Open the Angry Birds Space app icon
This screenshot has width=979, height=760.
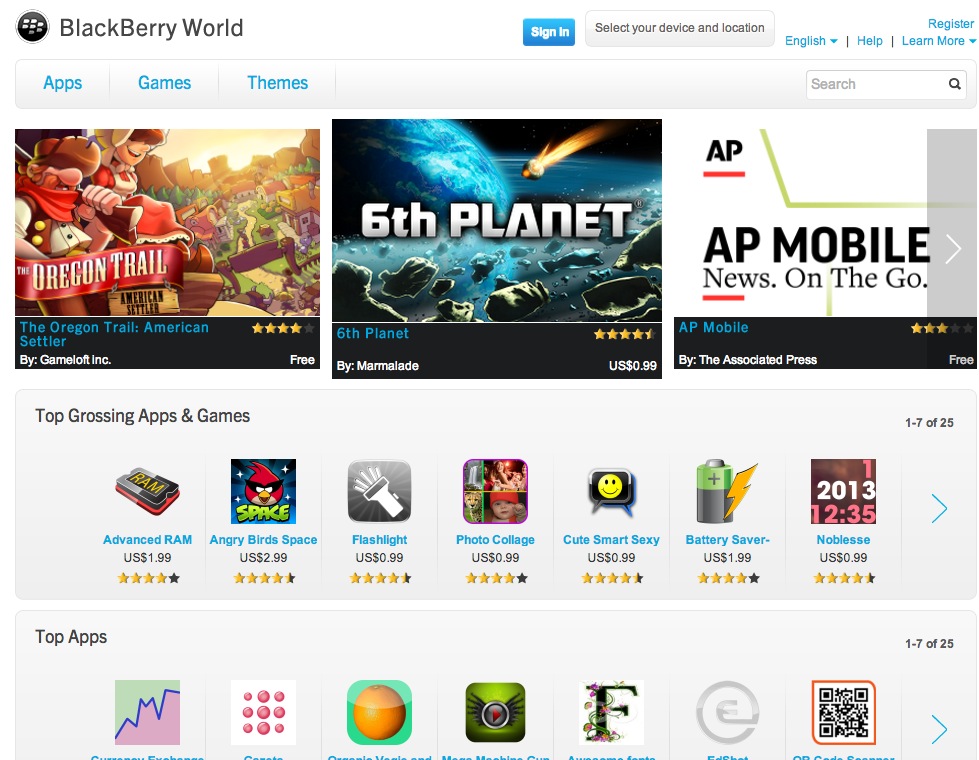263,491
